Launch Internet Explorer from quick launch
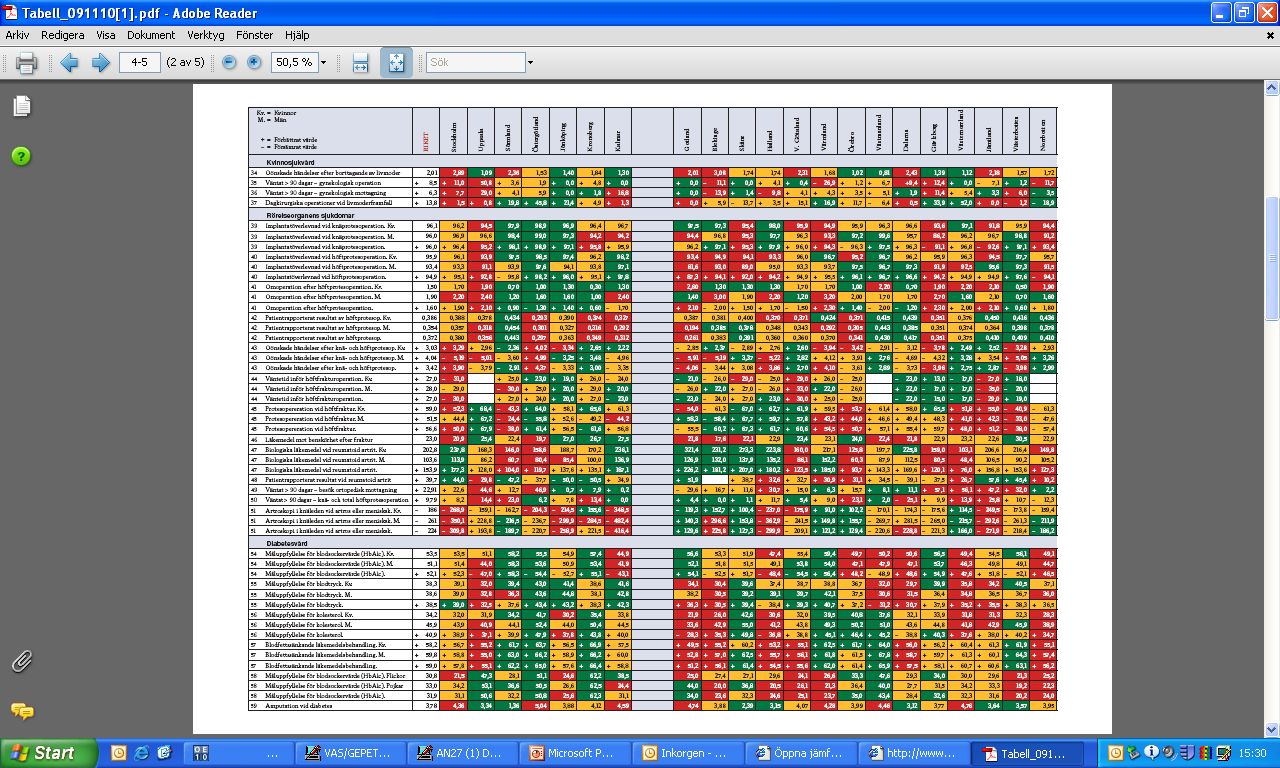The image size is (1280, 768). [x=140, y=753]
